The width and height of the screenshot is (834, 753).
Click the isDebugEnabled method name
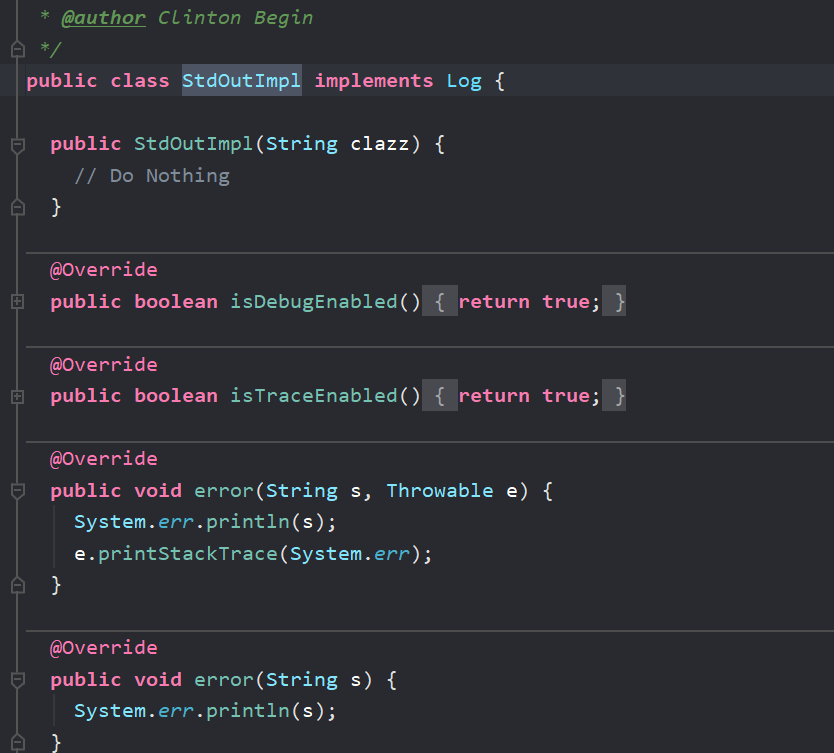(x=314, y=302)
